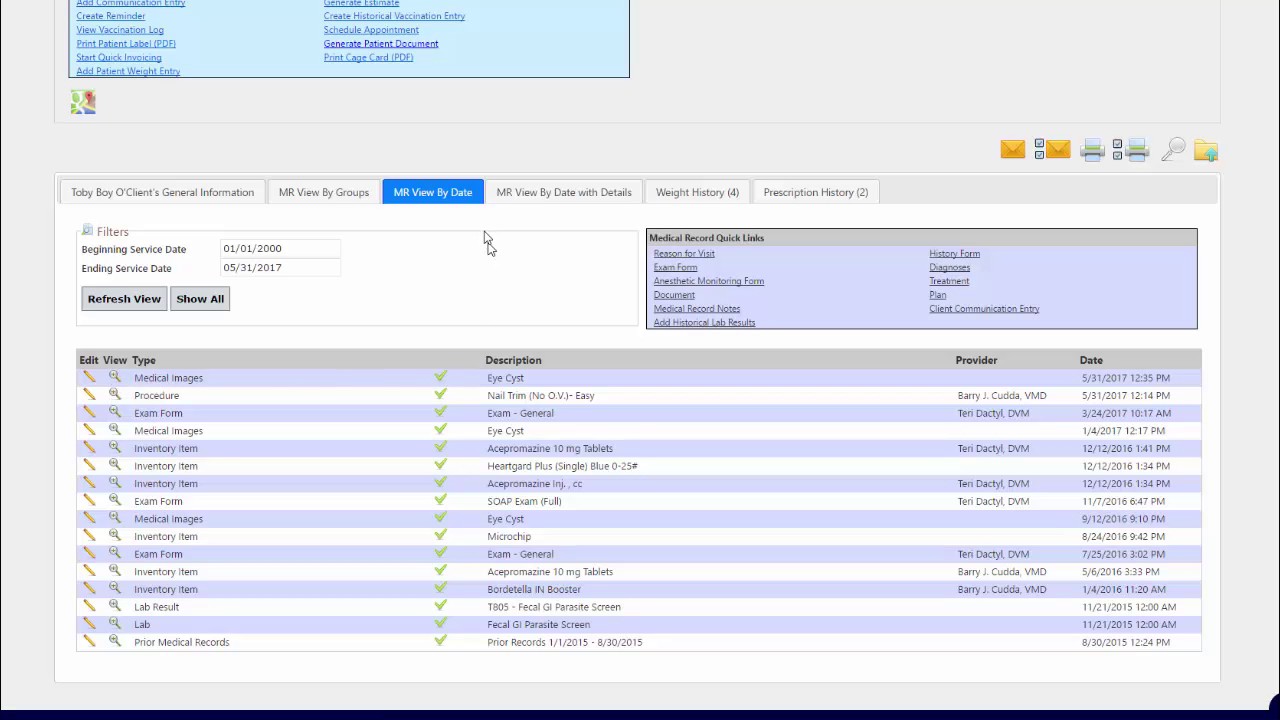Open the History Form quick link
The width and height of the screenshot is (1280, 720).
(x=955, y=253)
